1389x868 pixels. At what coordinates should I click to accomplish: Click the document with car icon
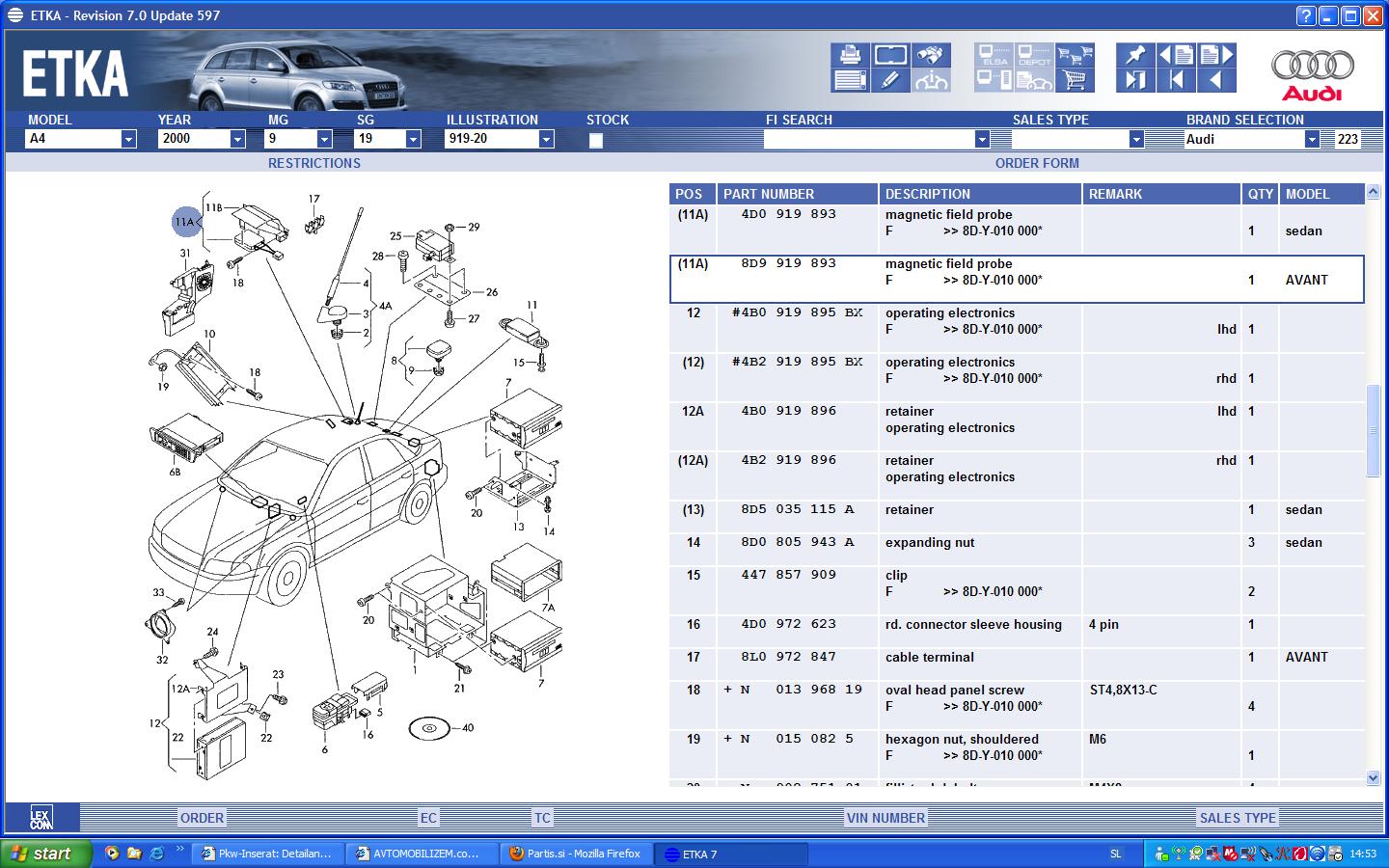[1034, 81]
